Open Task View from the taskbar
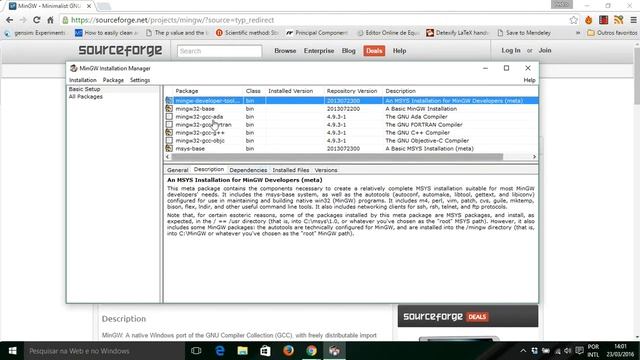Image resolution: width=640 pixels, height=360 pixels. point(196,351)
